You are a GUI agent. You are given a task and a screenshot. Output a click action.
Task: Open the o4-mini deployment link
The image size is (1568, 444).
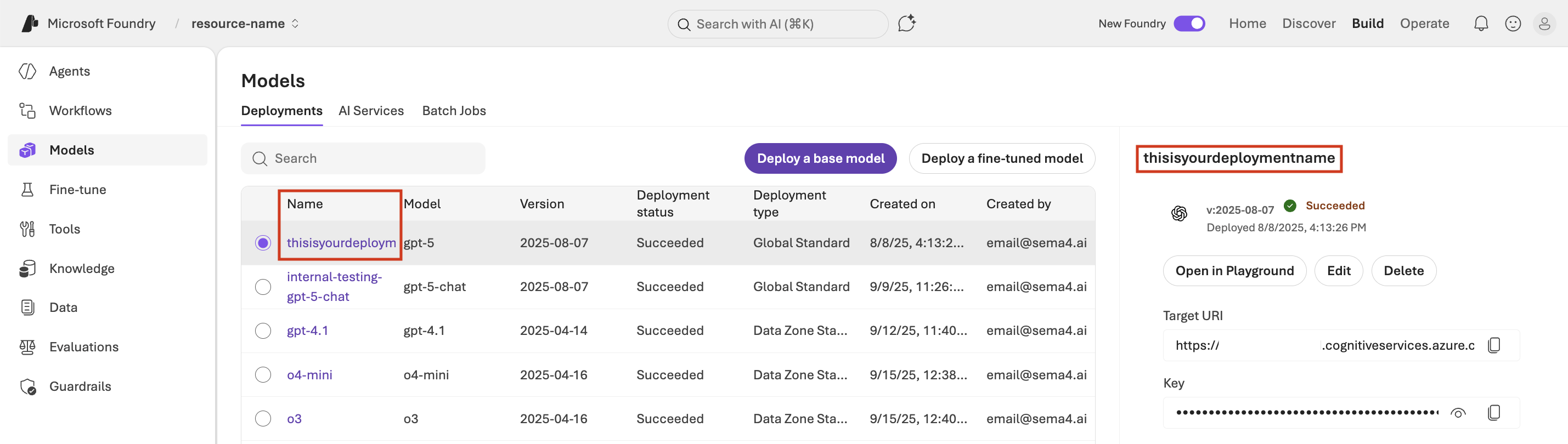309,375
